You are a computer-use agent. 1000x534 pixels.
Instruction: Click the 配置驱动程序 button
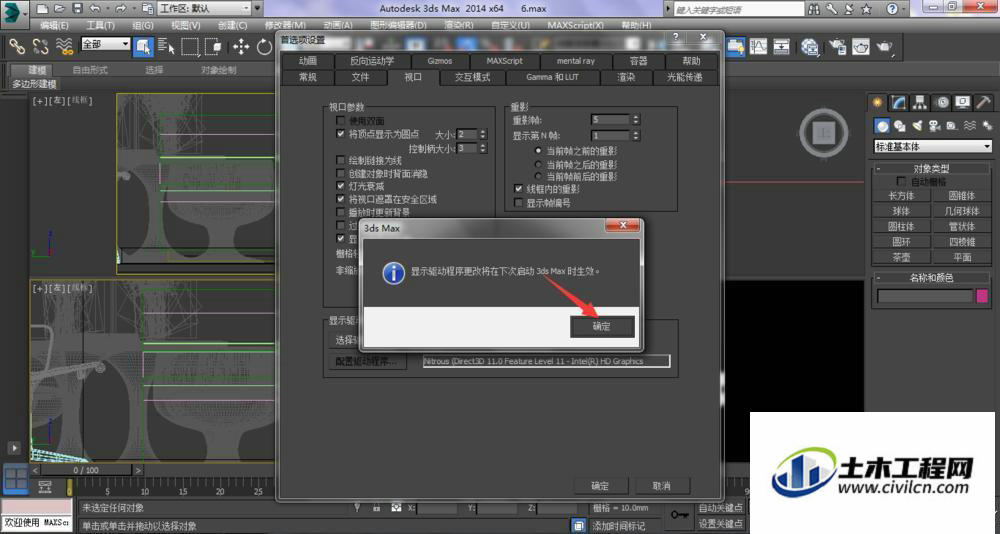(x=367, y=361)
